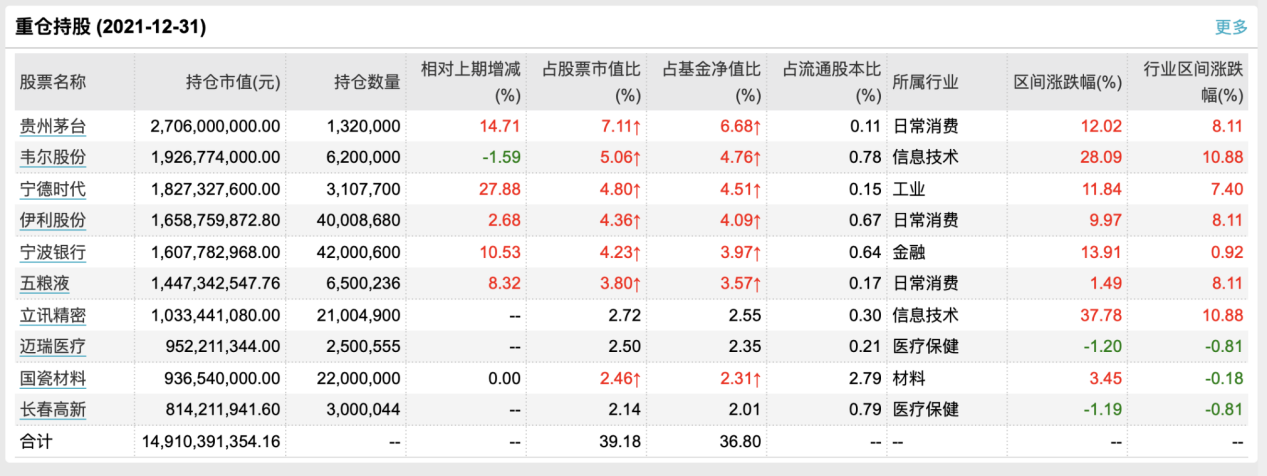1267x476 pixels.
Task: Click the 重仓持股 (2021-12-31) section title
Action: [110, 28]
